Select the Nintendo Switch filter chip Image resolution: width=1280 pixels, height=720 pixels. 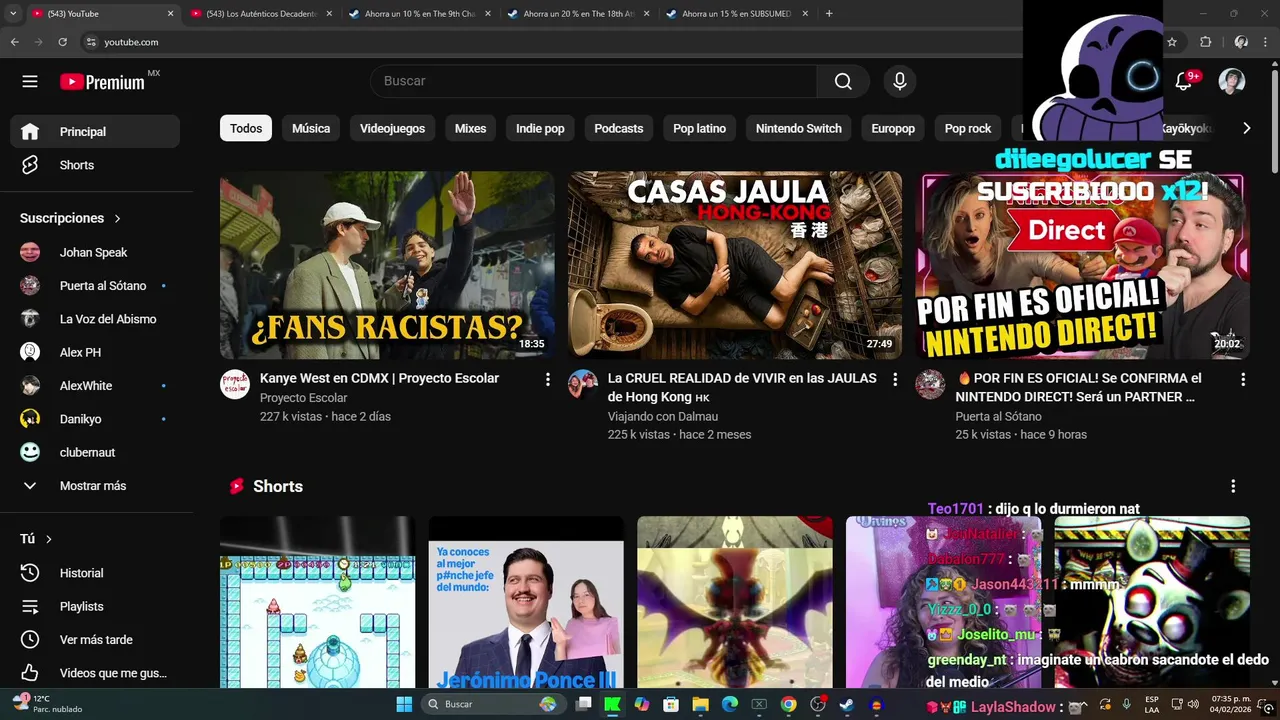click(x=799, y=128)
